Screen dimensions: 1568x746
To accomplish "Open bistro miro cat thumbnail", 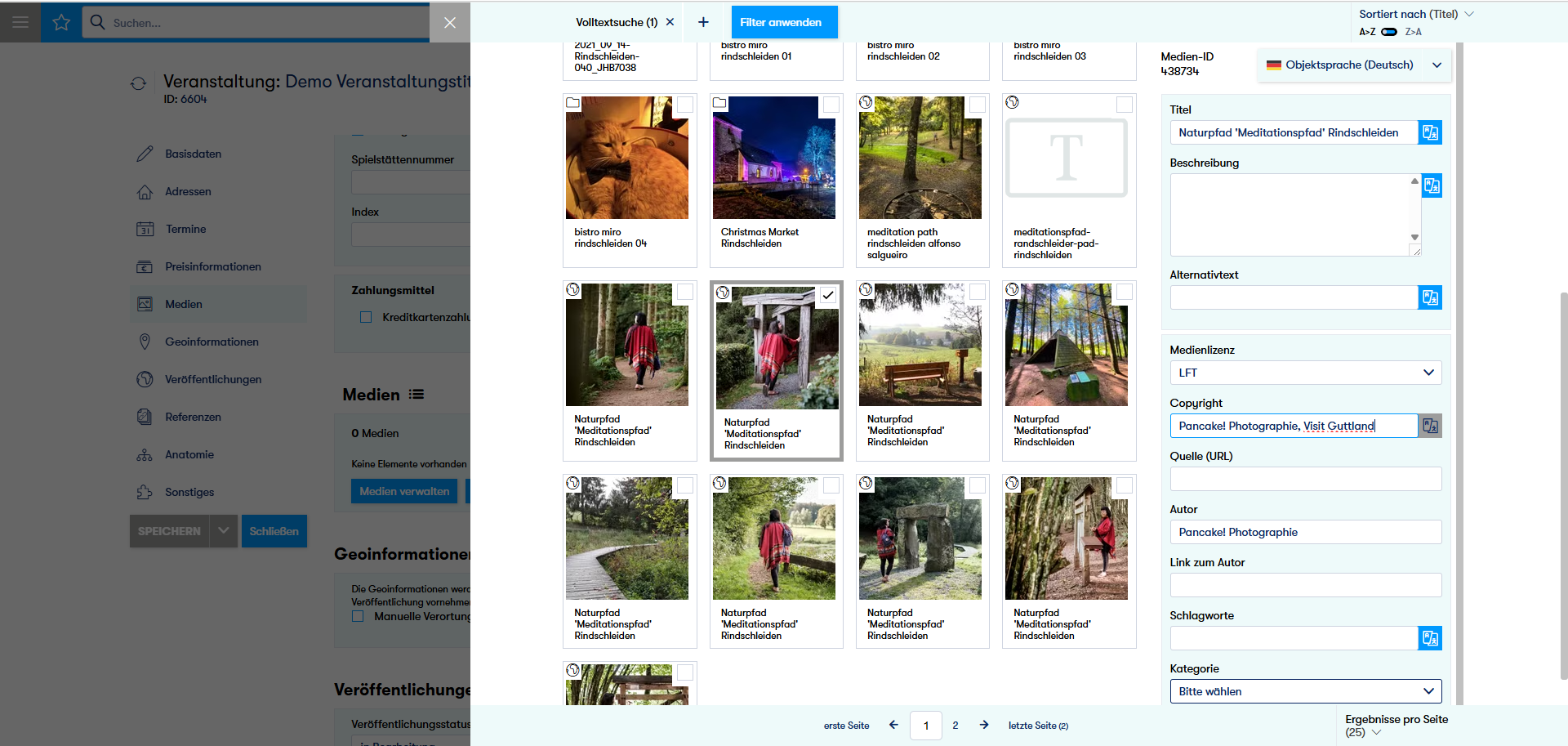I will [x=627, y=158].
